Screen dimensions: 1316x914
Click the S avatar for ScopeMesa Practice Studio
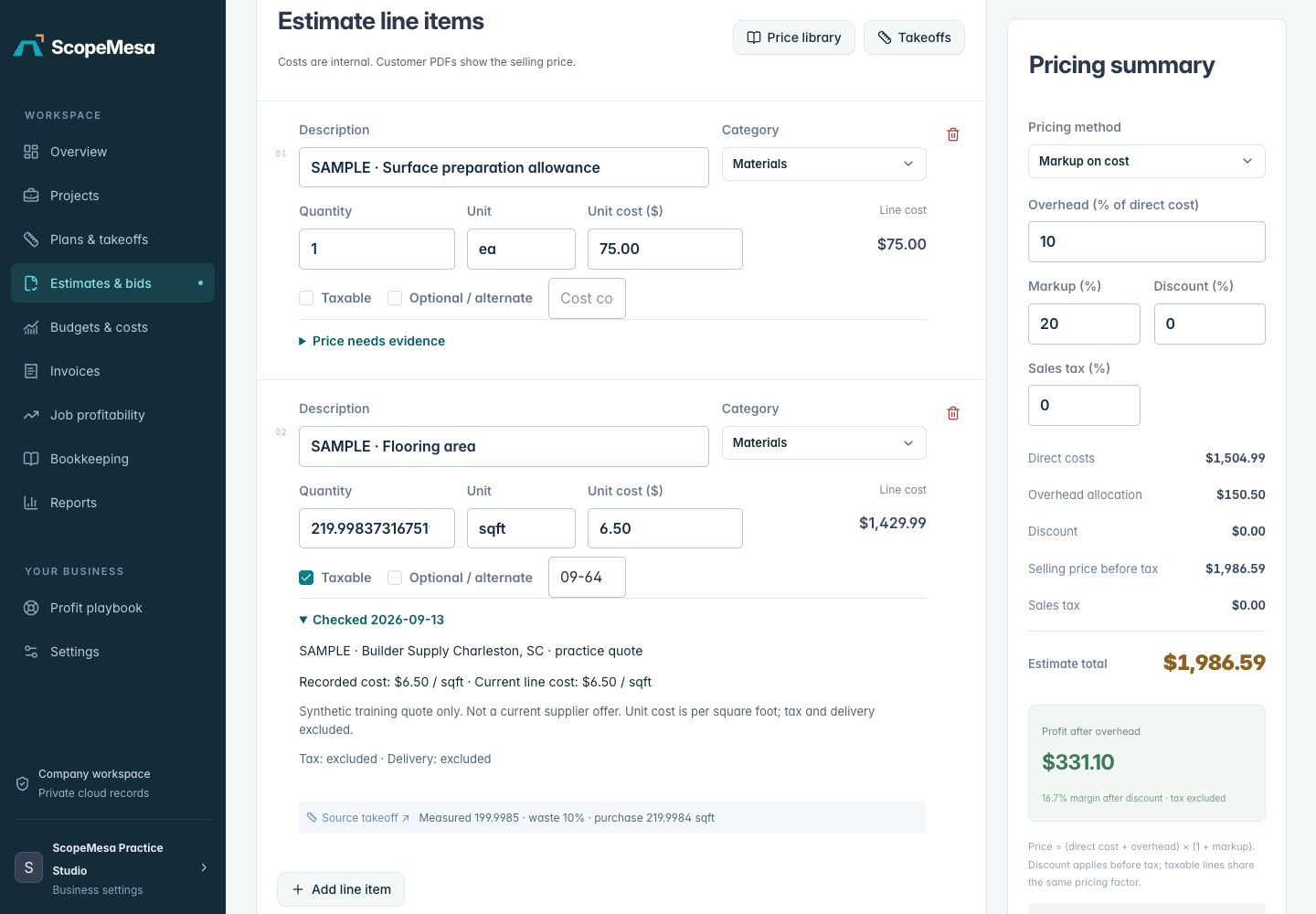coord(28,867)
